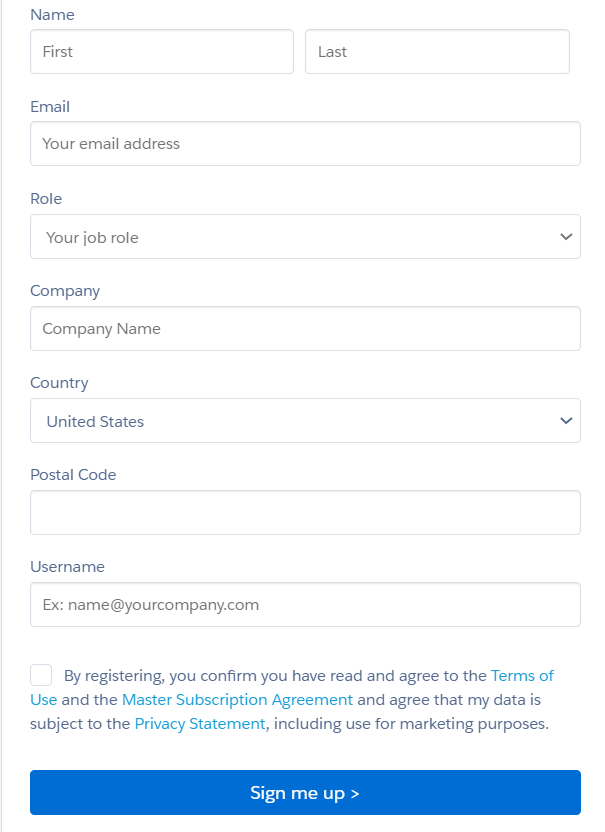The width and height of the screenshot is (605, 832).
Task: Click the Last name input field
Action: pos(437,51)
